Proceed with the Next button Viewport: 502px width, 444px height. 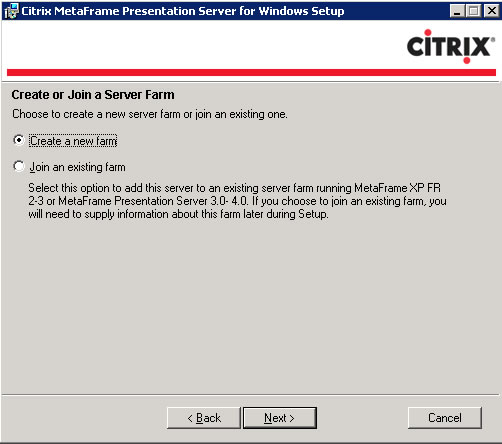(x=280, y=418)
